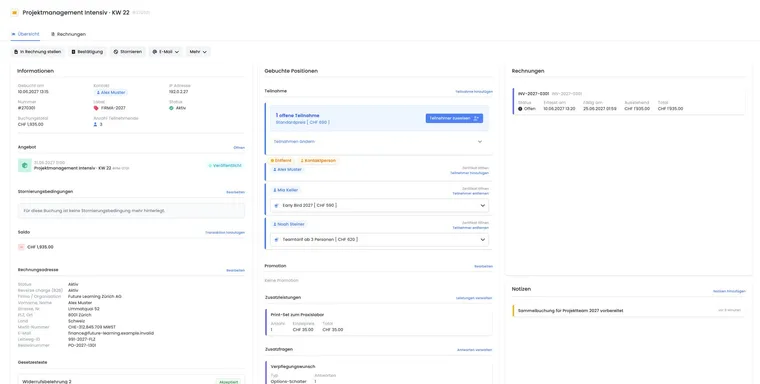Click the In Rechnung stellen button
The width and height of the screenshot is (760, 384).
point(38,52)
